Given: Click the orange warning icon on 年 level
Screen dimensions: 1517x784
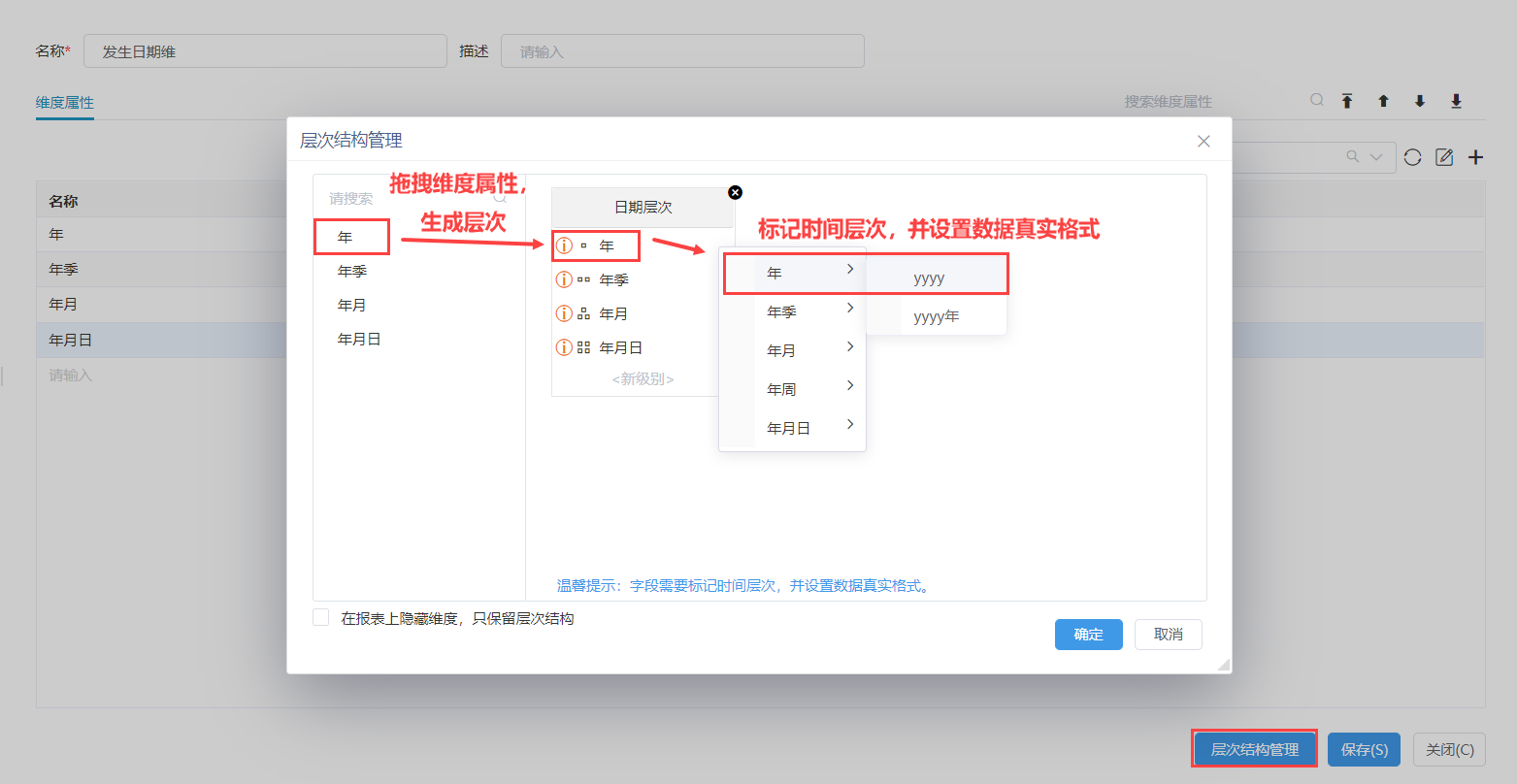Looking at the screenshot, I should pyautogui.click(x=564, y=246).
